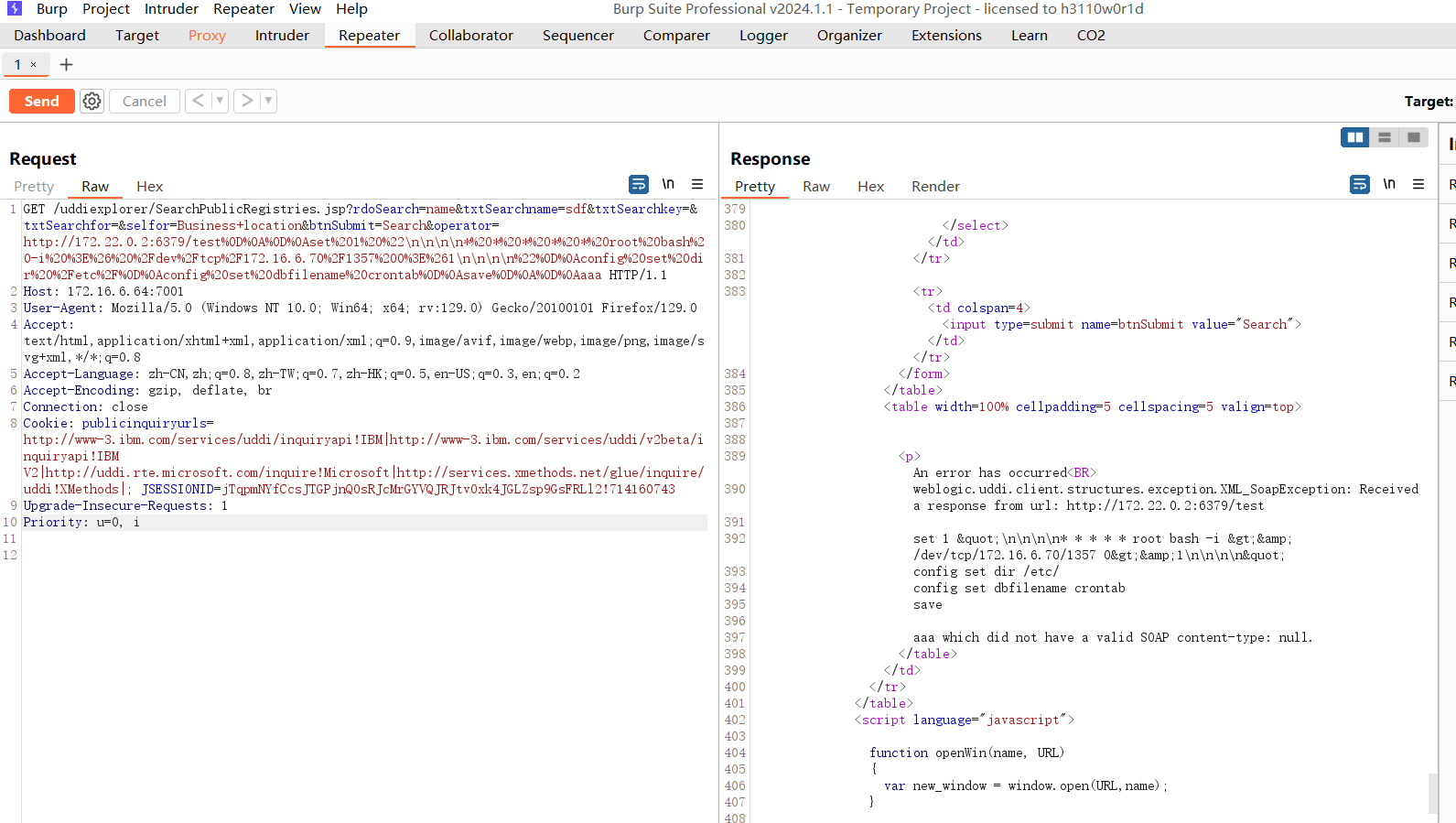Select Response Pretty view tab

click(x=755, y=187)
